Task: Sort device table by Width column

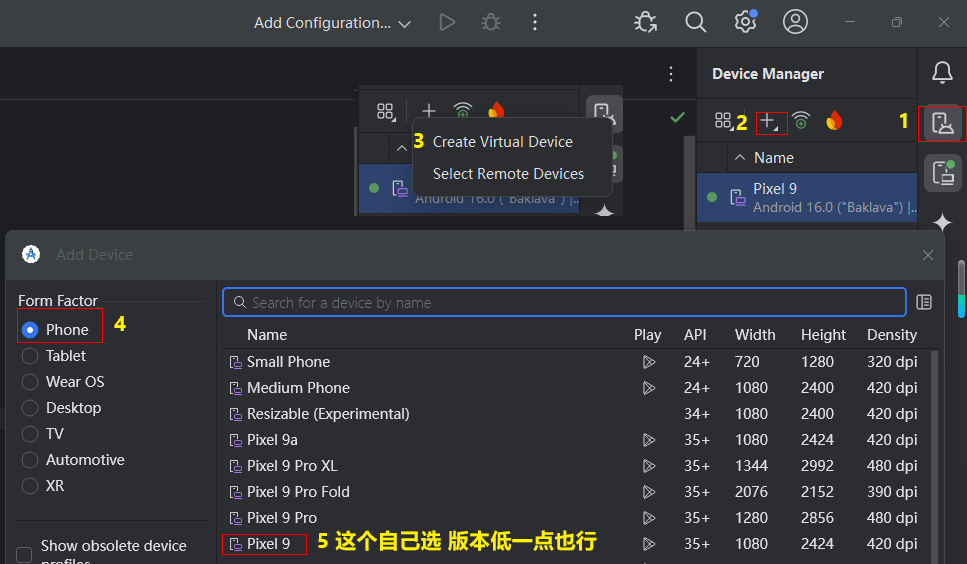Action: pyautogui.click(x=755, y=335)
